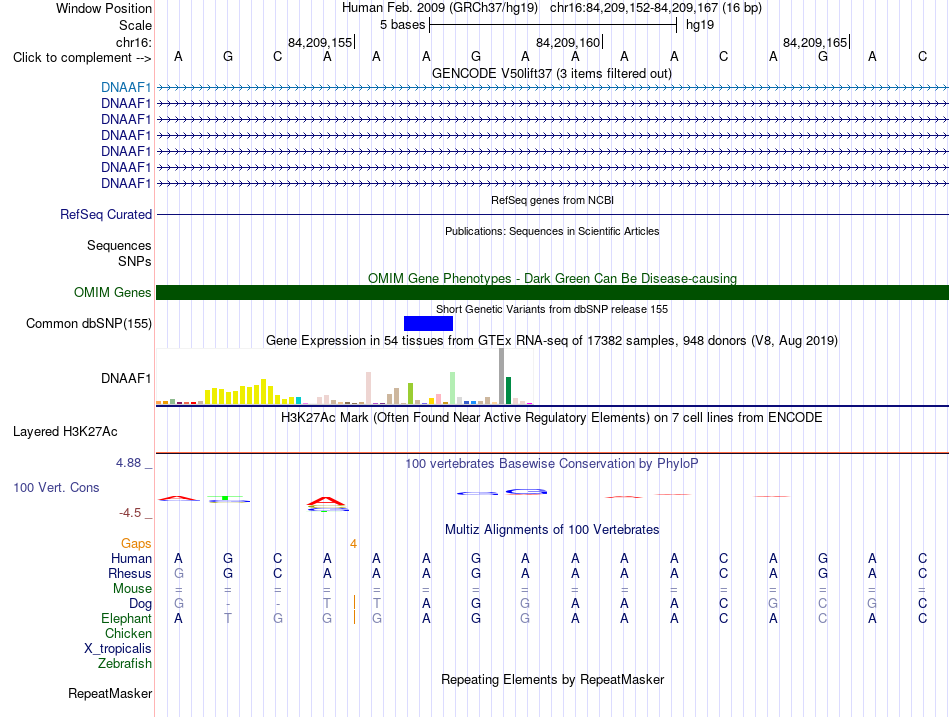950x717 pixels.
Task: Open the dark green OMIM Genes bar
Action: pos(552,293)
